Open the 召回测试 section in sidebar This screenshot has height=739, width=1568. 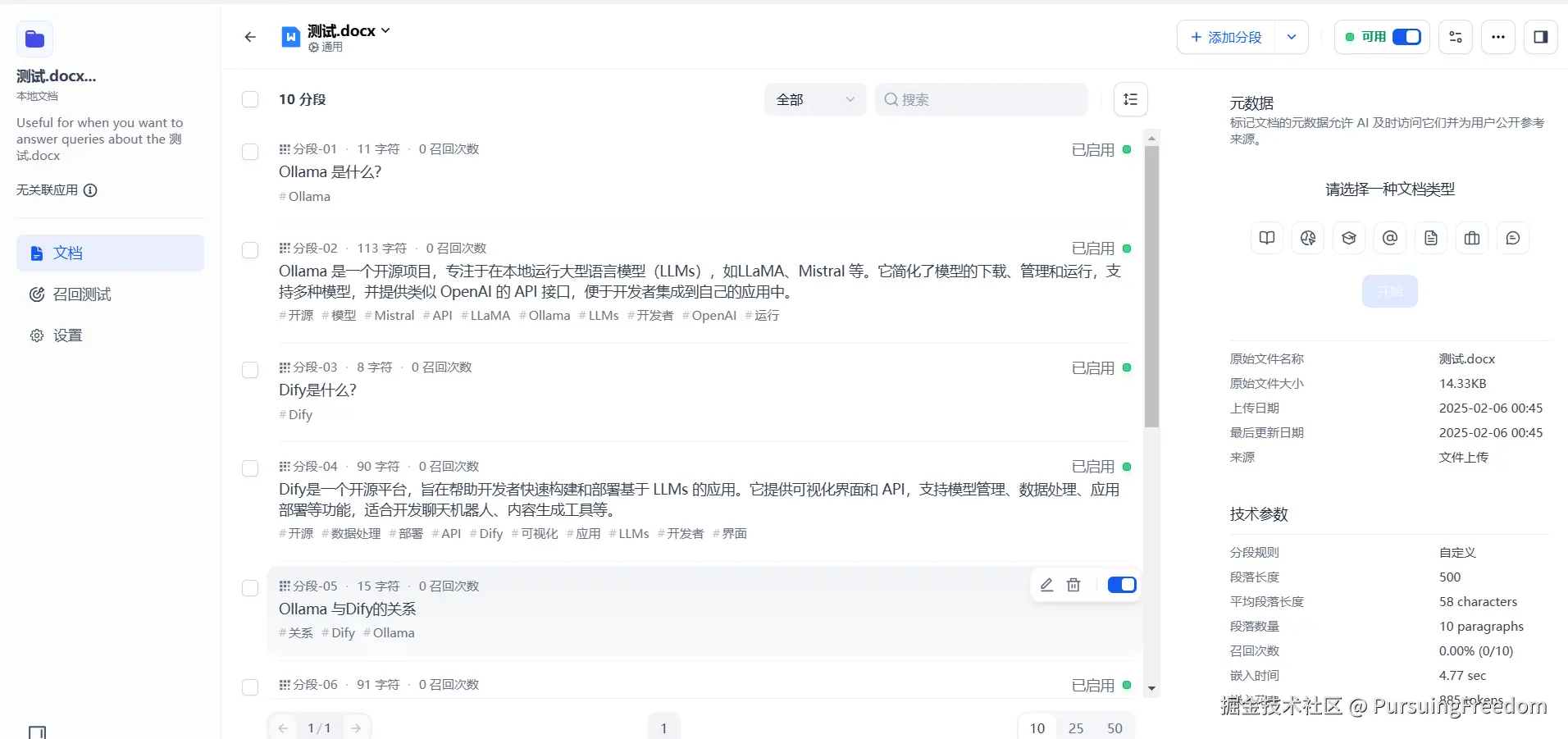coord(110,294)
